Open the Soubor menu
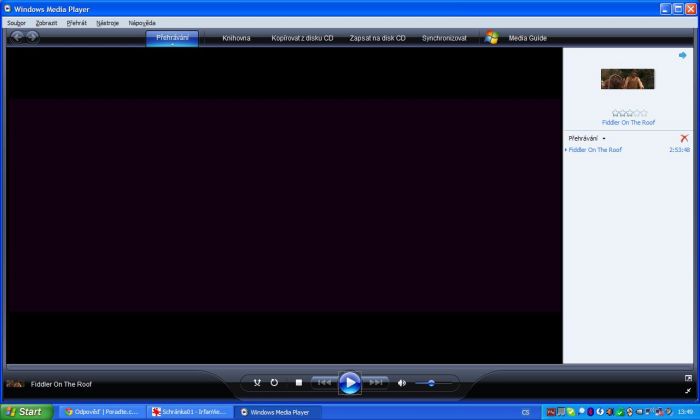Image resolution: width=700 pixels, height=420 pixels. tap(17, 23)
